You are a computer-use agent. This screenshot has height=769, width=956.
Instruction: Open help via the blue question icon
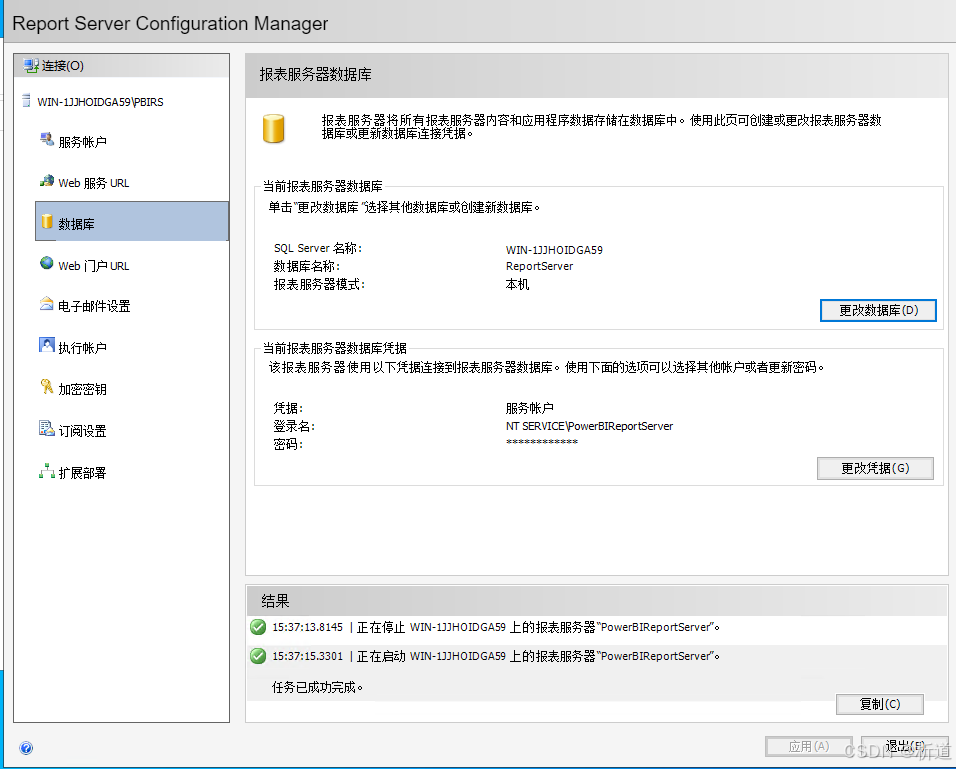click(x=26, y=747)
